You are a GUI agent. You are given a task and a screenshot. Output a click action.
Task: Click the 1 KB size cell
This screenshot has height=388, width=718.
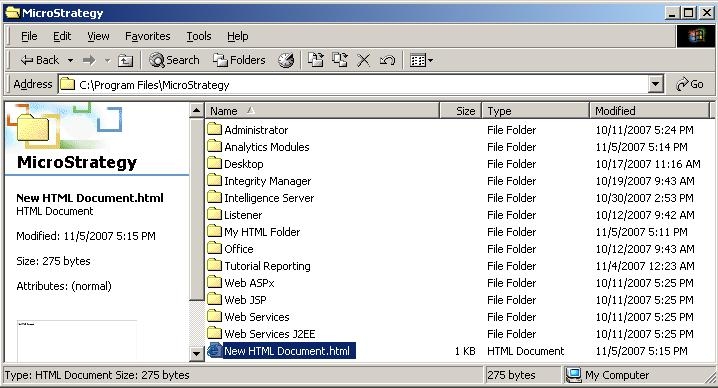point(465,351)
